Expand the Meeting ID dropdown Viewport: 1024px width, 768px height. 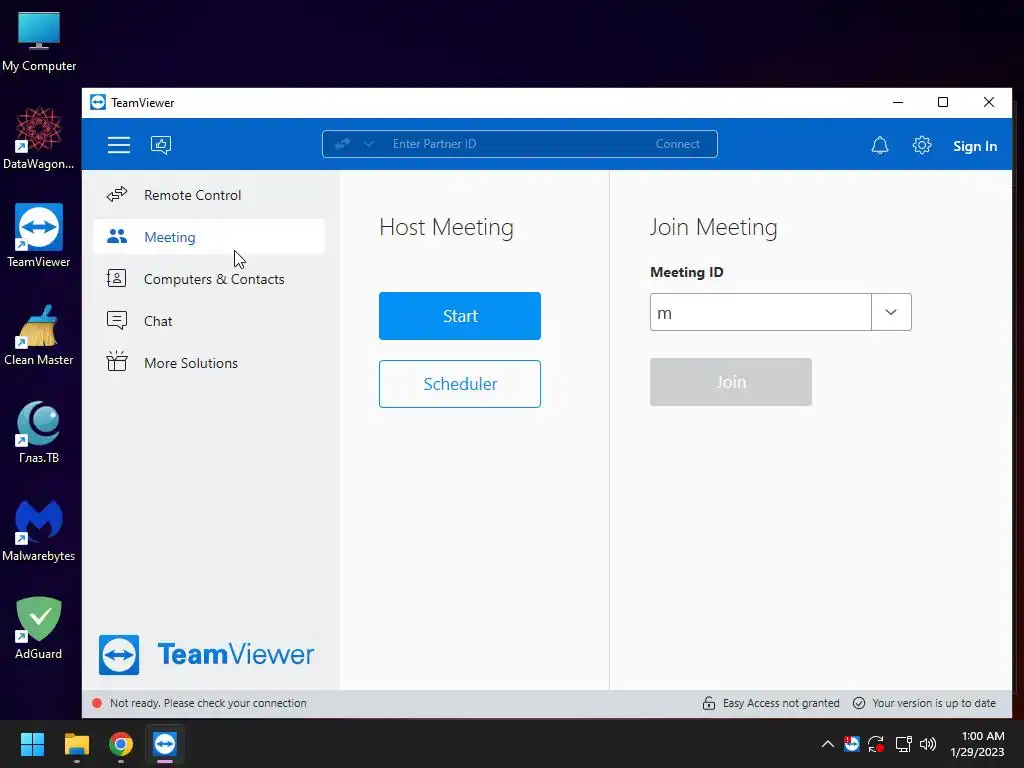pos(891,312)
